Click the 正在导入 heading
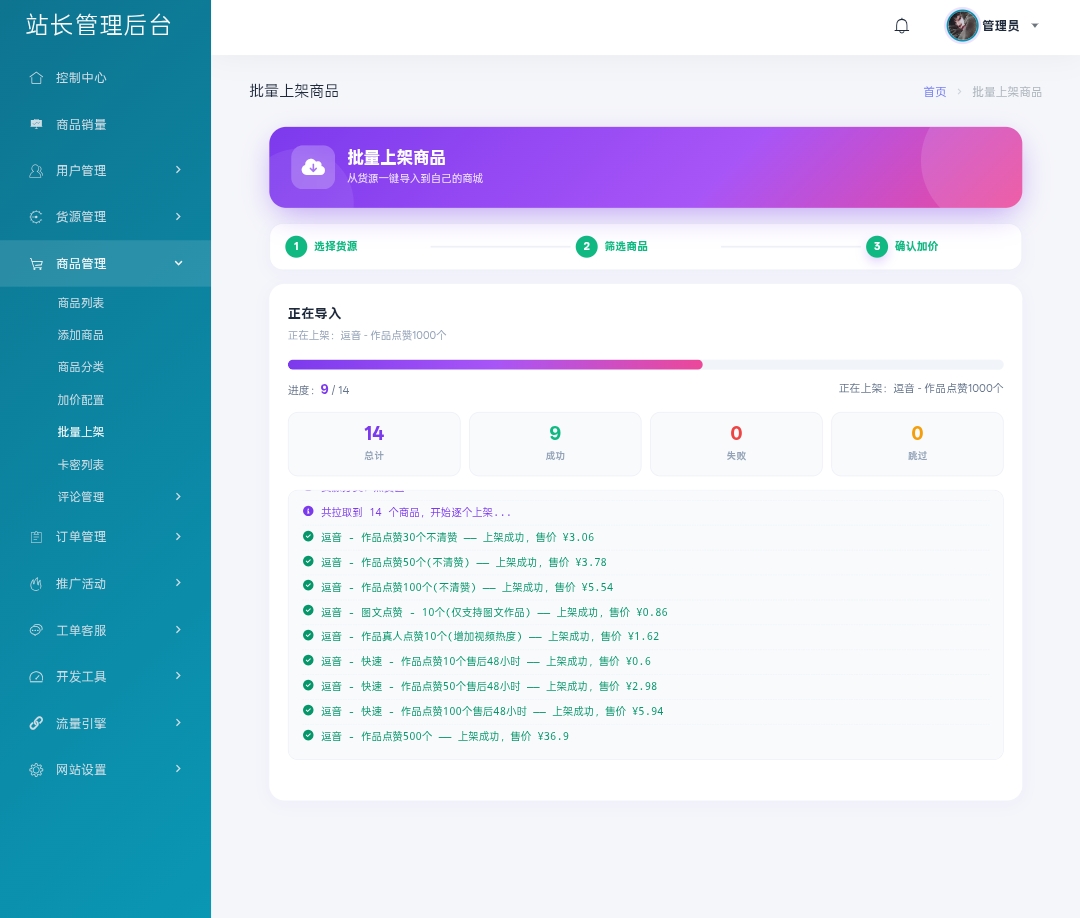 point(314,313)
